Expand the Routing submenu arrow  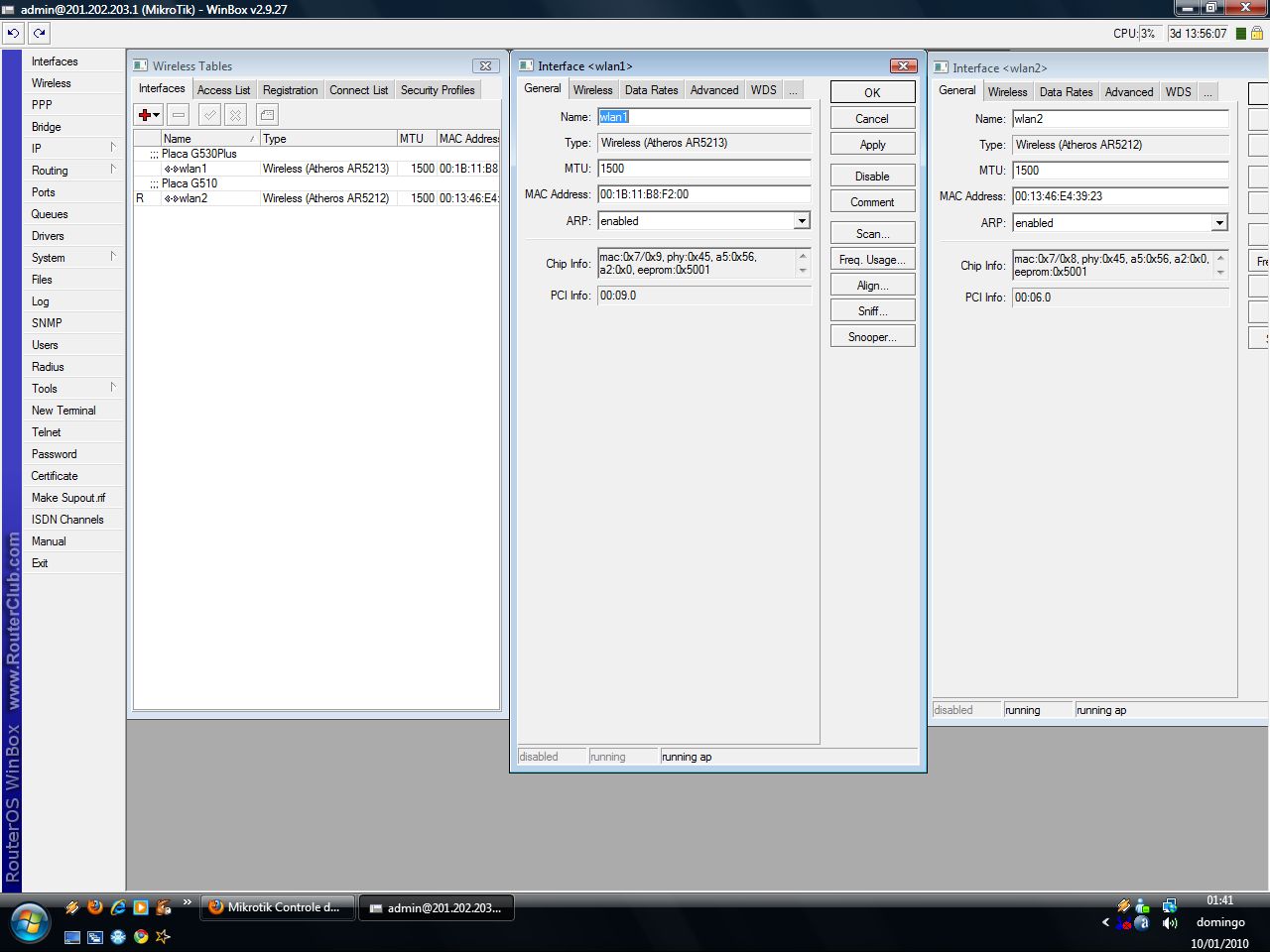113,170
